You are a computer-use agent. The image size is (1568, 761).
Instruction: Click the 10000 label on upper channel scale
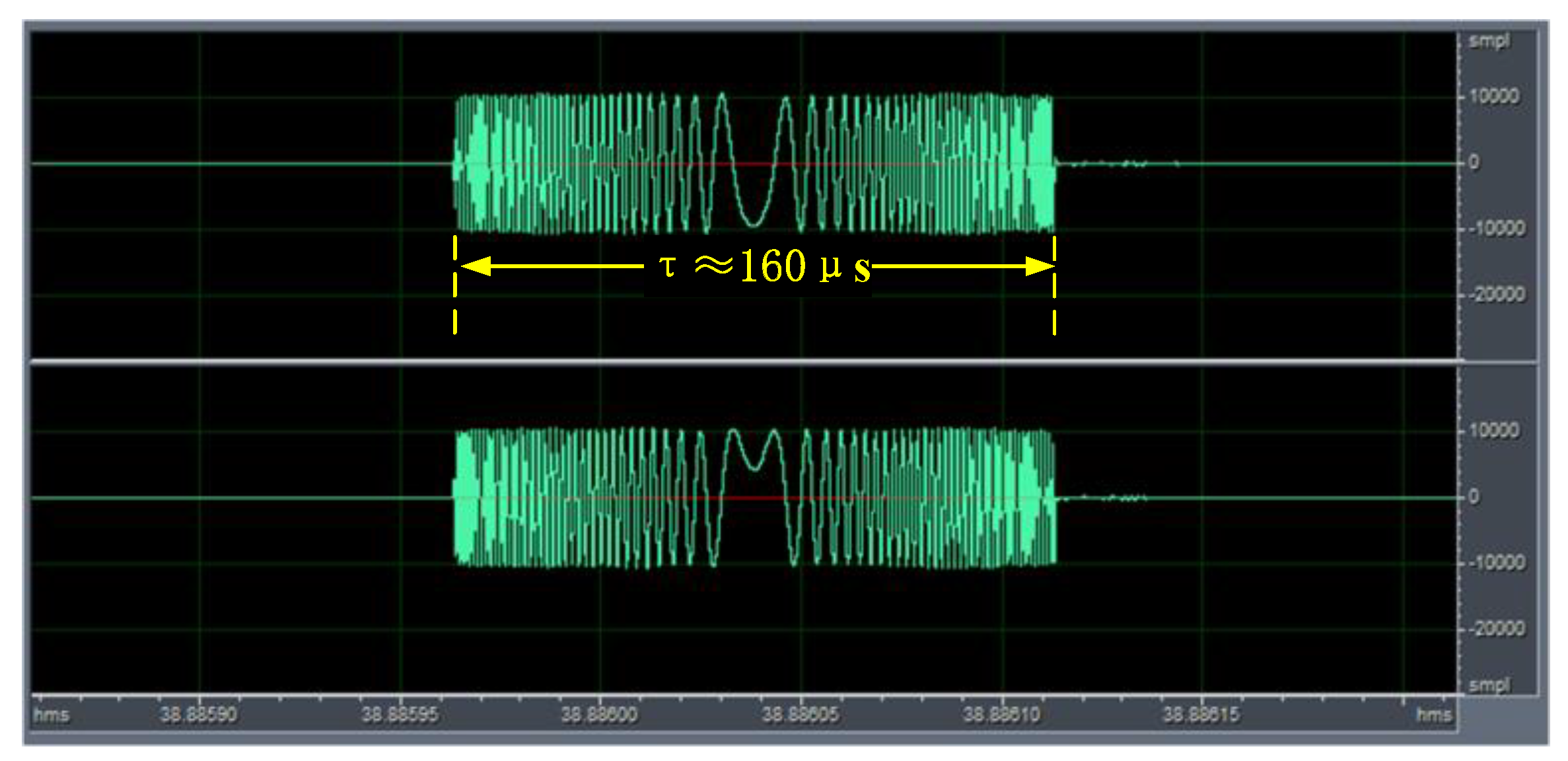[1494, 96]
